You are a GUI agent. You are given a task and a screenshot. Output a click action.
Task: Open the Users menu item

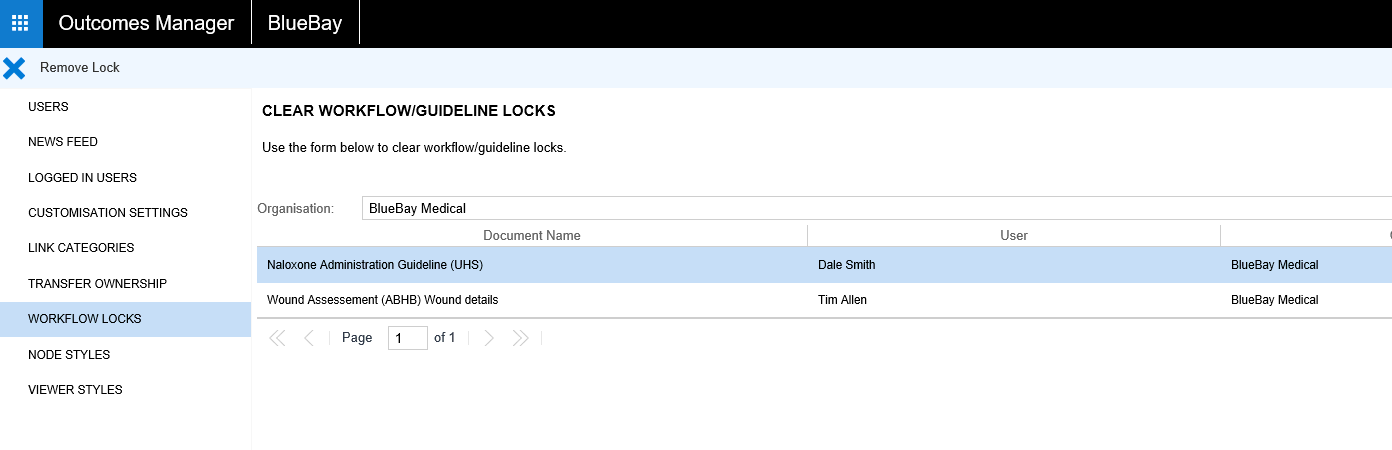coord(48,107)
